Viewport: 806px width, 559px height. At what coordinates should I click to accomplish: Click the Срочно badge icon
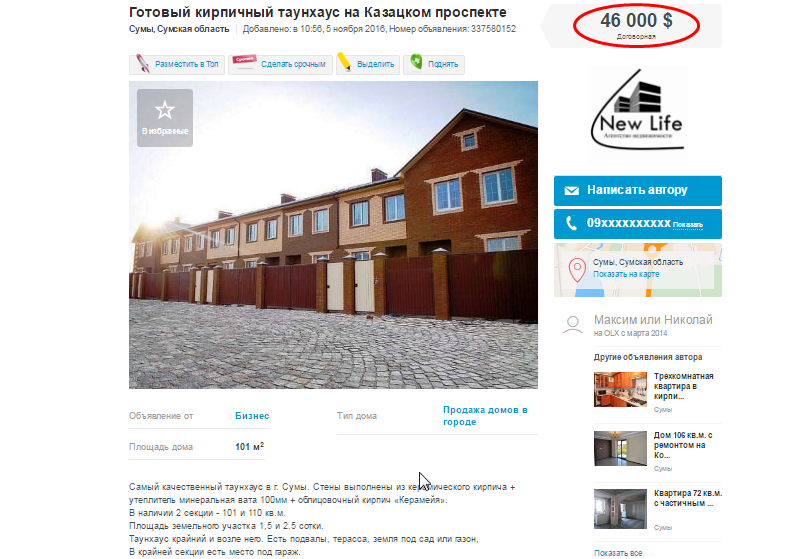pyautogui.click(x=244, y=62)
